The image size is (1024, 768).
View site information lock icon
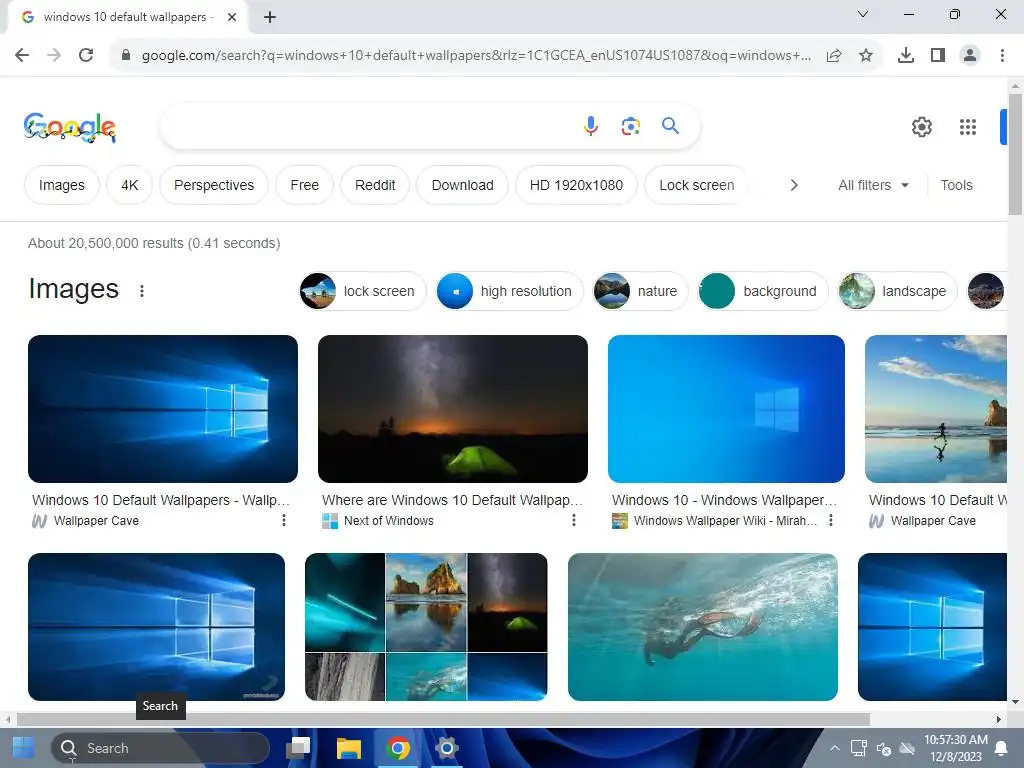(126, 55)
